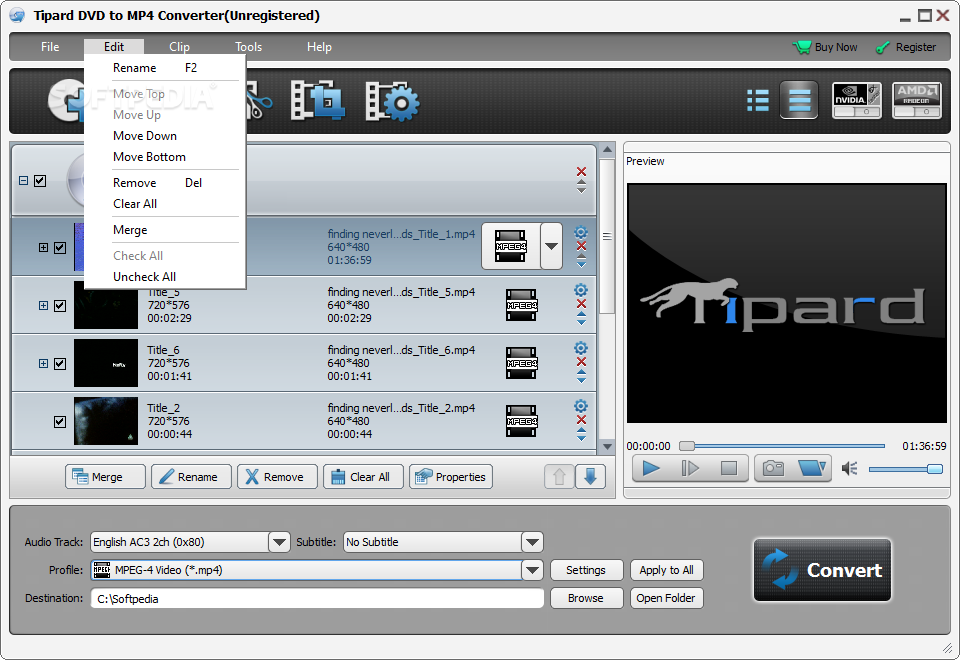
Task: Expand the Title_1 row node
Action: pyautogui.click(x=43, y=247)
